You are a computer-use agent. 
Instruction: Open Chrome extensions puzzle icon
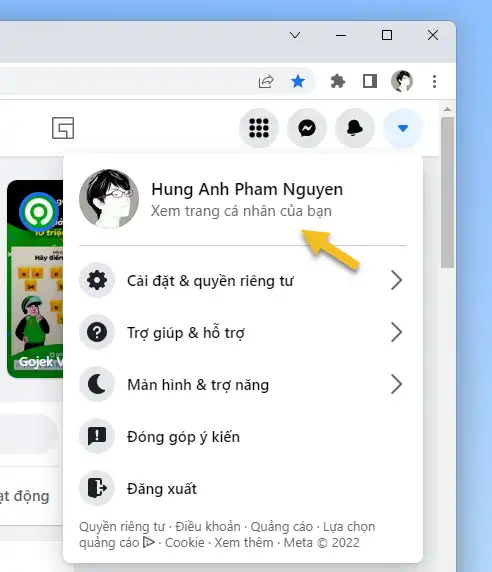pos(338,81)
